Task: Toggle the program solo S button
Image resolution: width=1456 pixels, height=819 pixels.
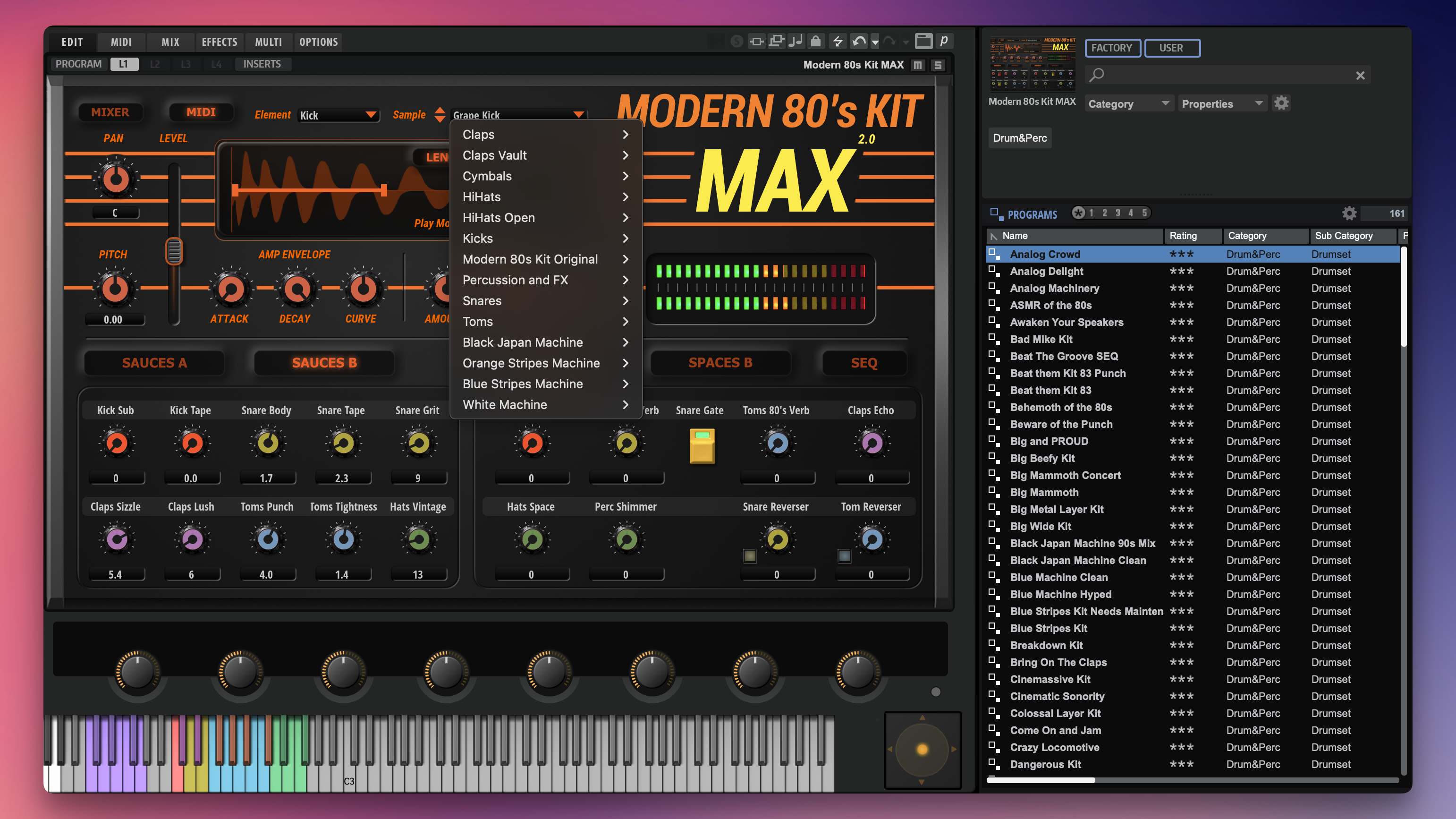Action: click(x=938, y=65)
